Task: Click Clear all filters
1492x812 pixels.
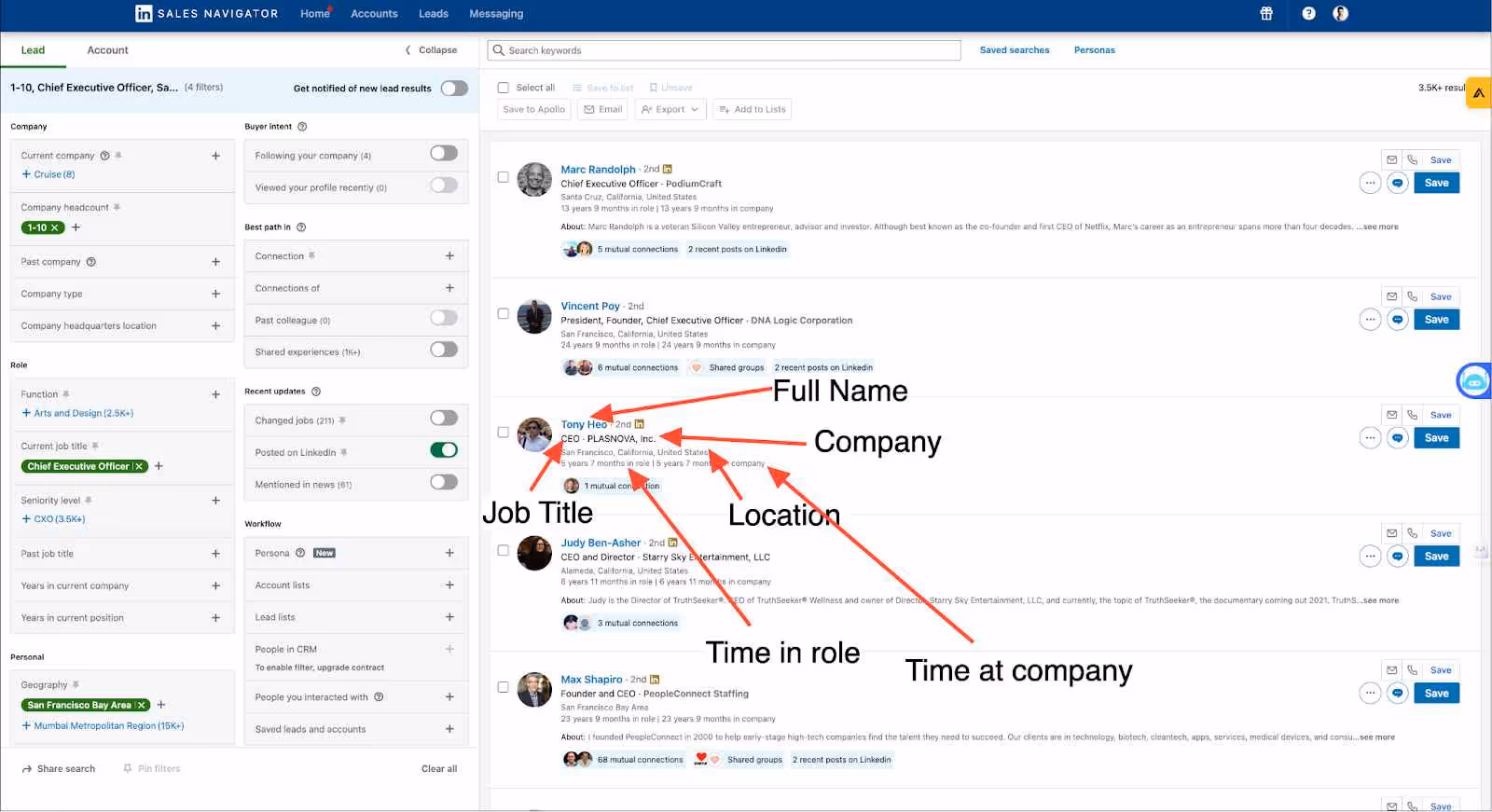Action: (439, 769)
